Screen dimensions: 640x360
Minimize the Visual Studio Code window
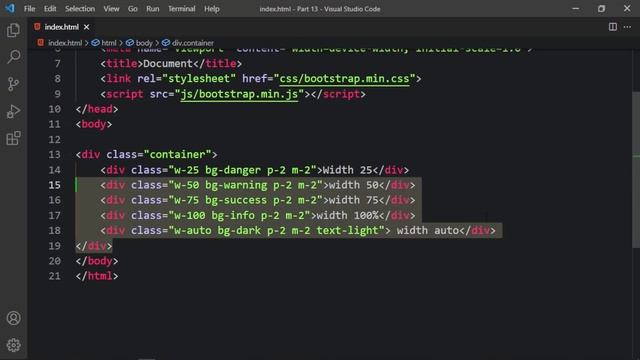(576, 8)
